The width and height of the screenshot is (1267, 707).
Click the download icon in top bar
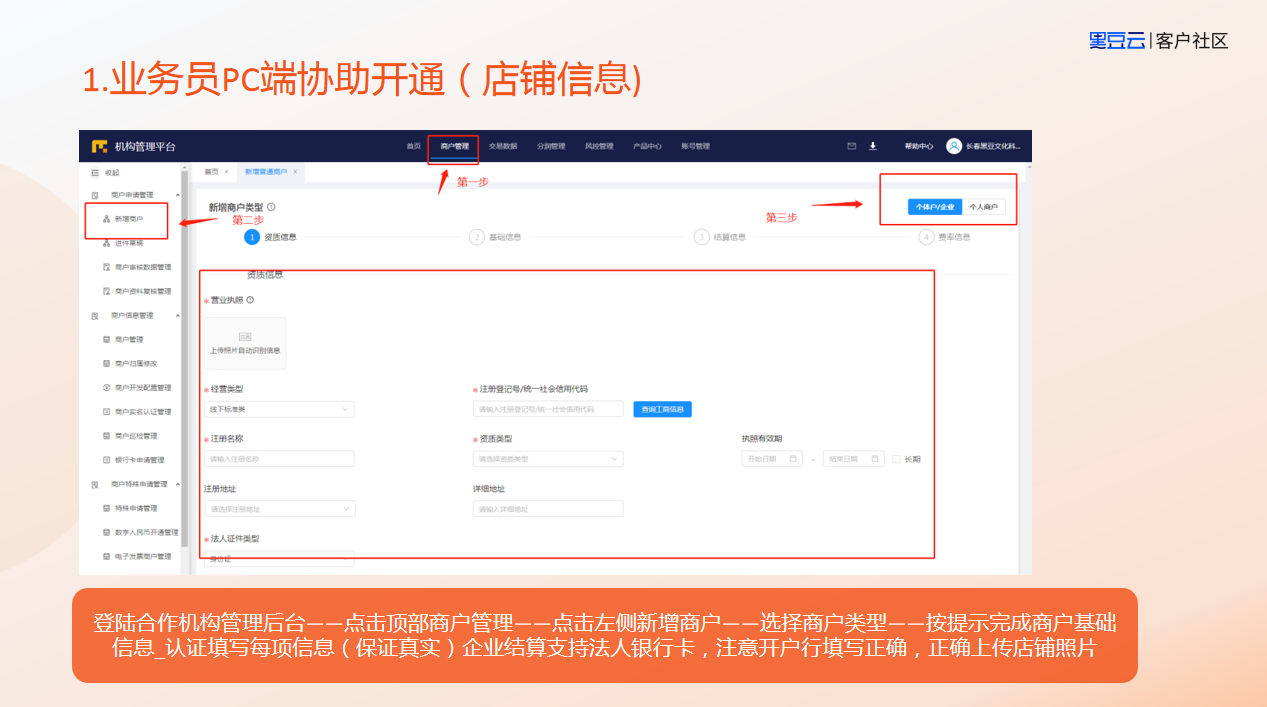(x=872, y=146)
